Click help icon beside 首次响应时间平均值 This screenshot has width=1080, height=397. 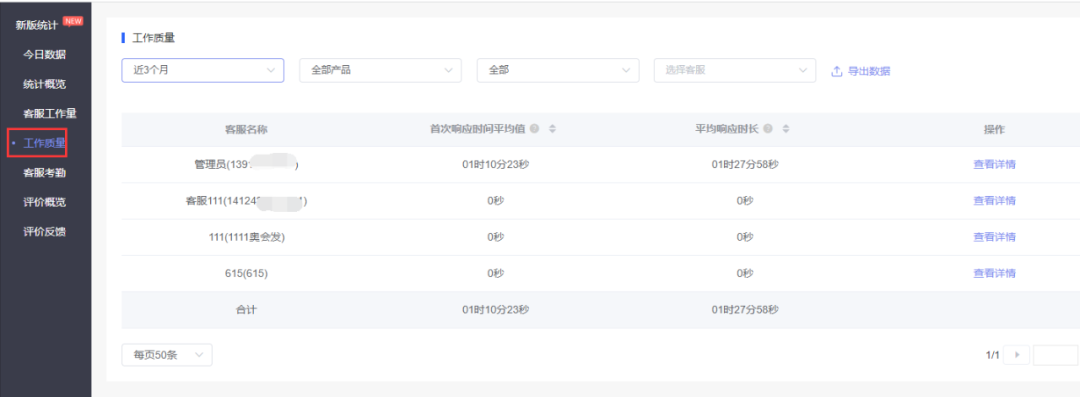(534, 129)
